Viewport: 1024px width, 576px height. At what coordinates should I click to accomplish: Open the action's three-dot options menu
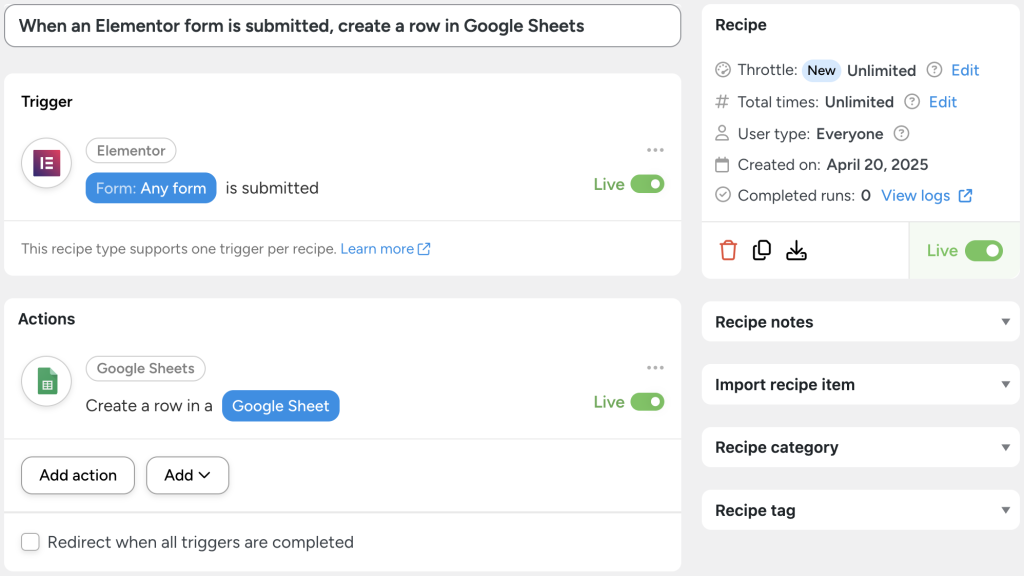[655, 369]
